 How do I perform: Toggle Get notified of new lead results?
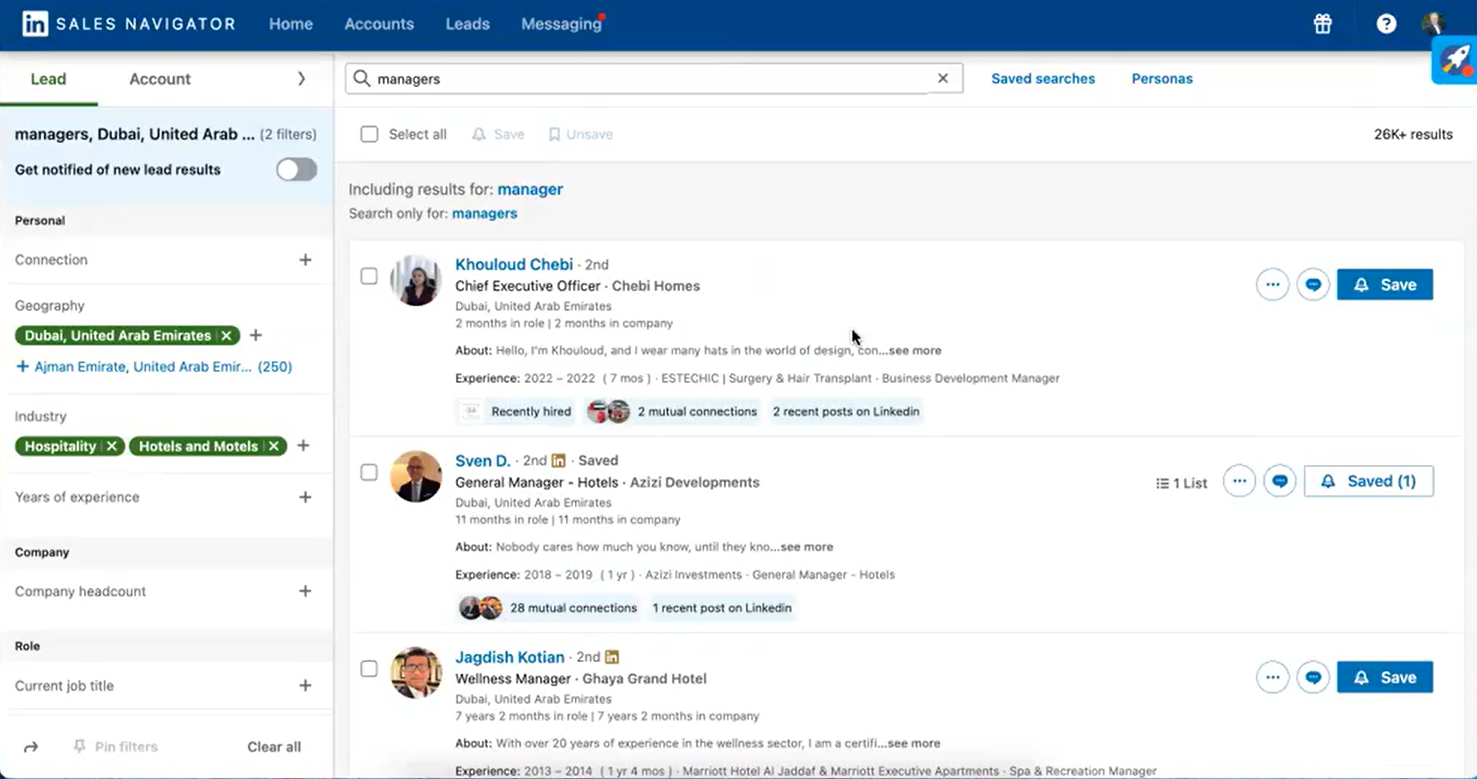(297, 170)
